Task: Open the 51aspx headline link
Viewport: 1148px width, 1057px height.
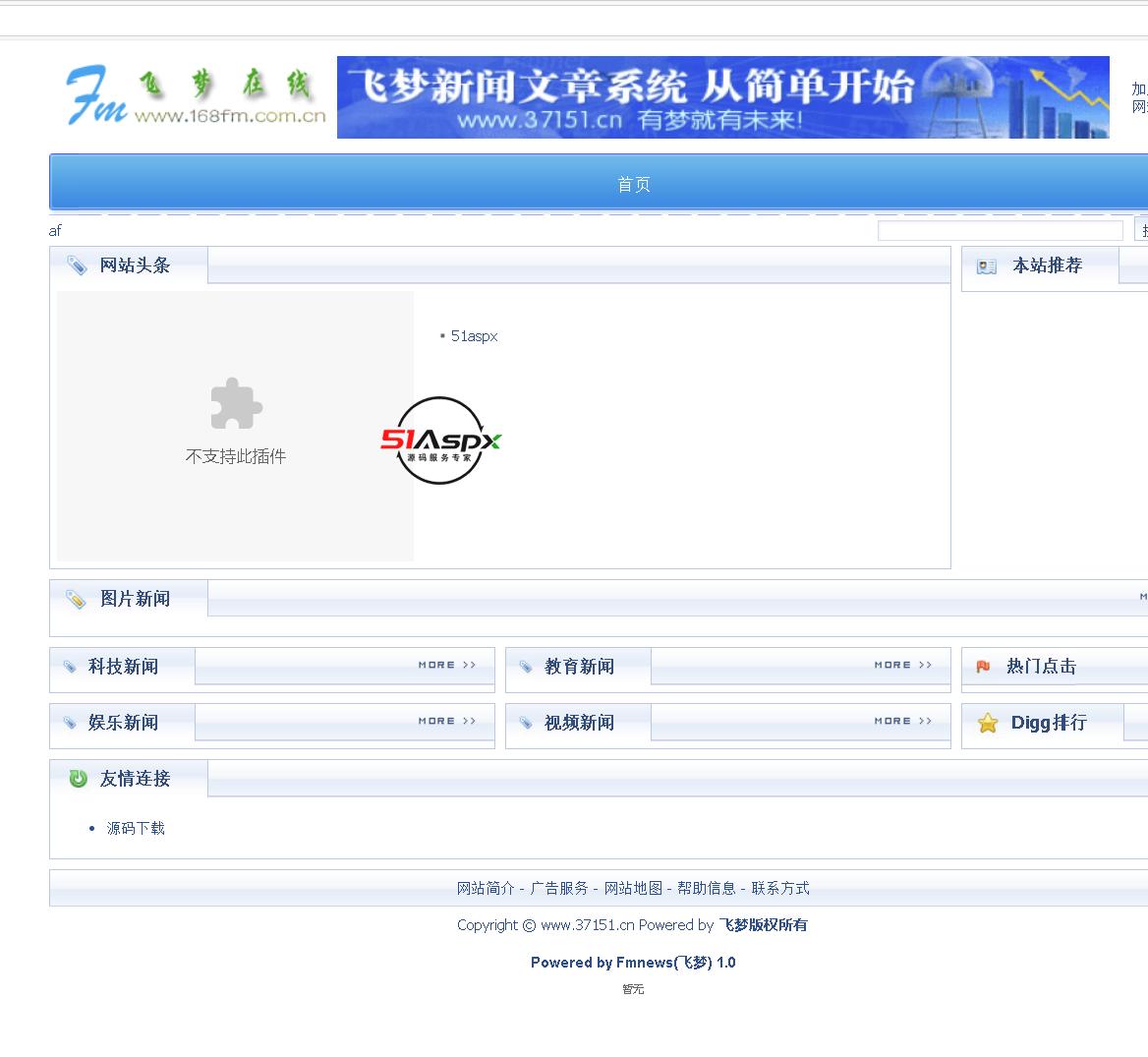Action: pyautogui.click(x=474, y=336)
